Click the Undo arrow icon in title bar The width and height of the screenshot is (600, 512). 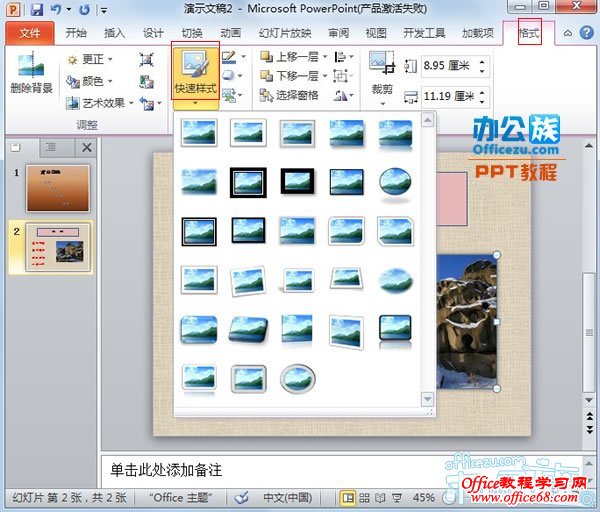tap(58, 10)
